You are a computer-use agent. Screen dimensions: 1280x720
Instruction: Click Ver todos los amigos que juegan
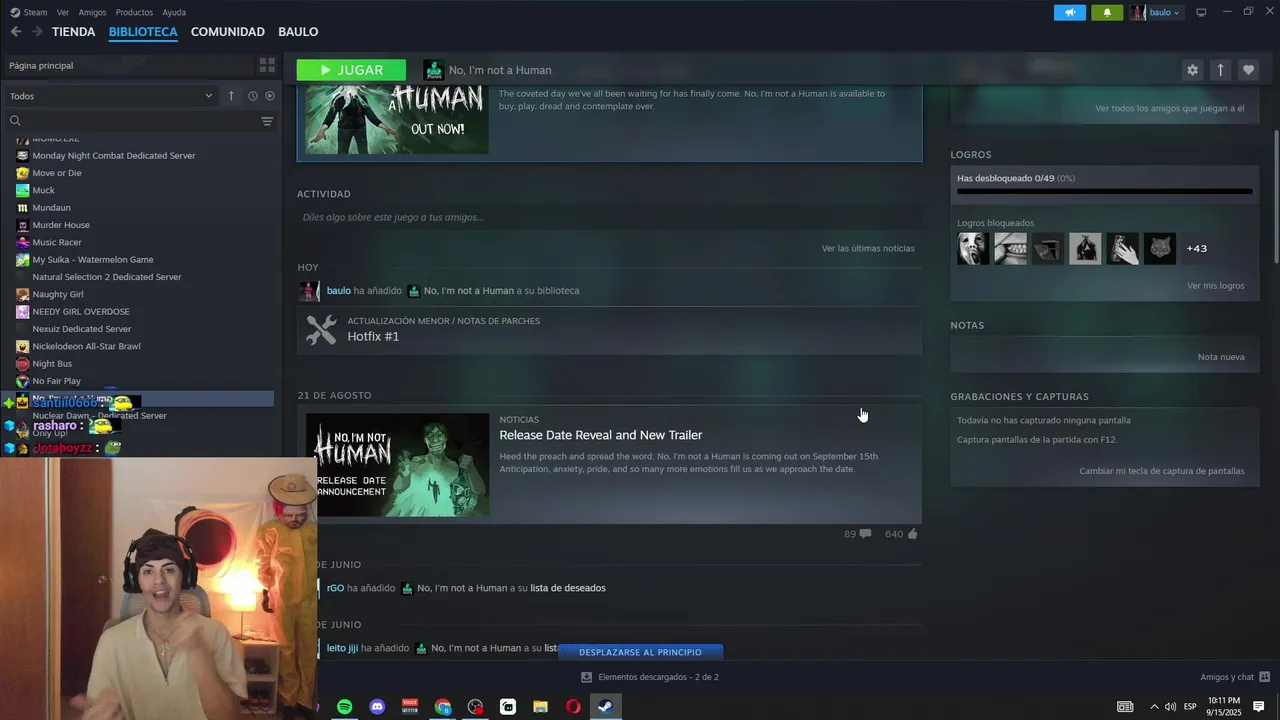click(x=1169, y=108)
